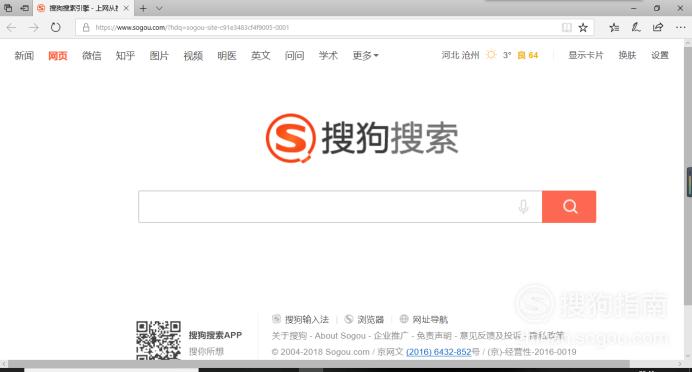Open the 关于搜狗 footer link
692x372 pixels.
pos(289,336)
